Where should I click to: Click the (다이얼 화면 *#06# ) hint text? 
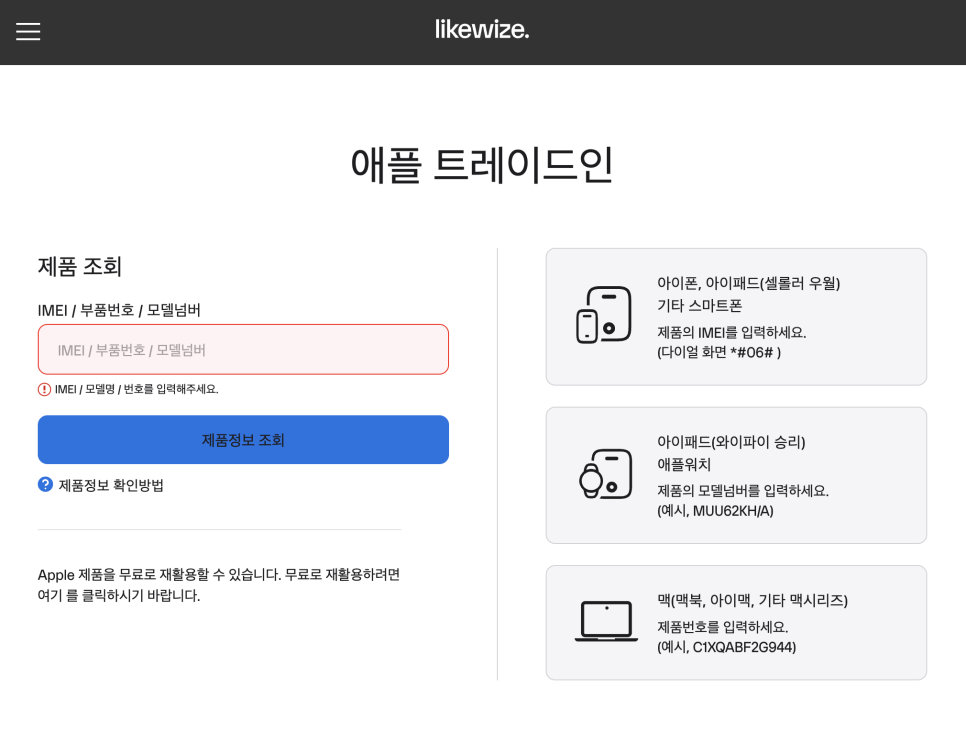tap(719, 352)
